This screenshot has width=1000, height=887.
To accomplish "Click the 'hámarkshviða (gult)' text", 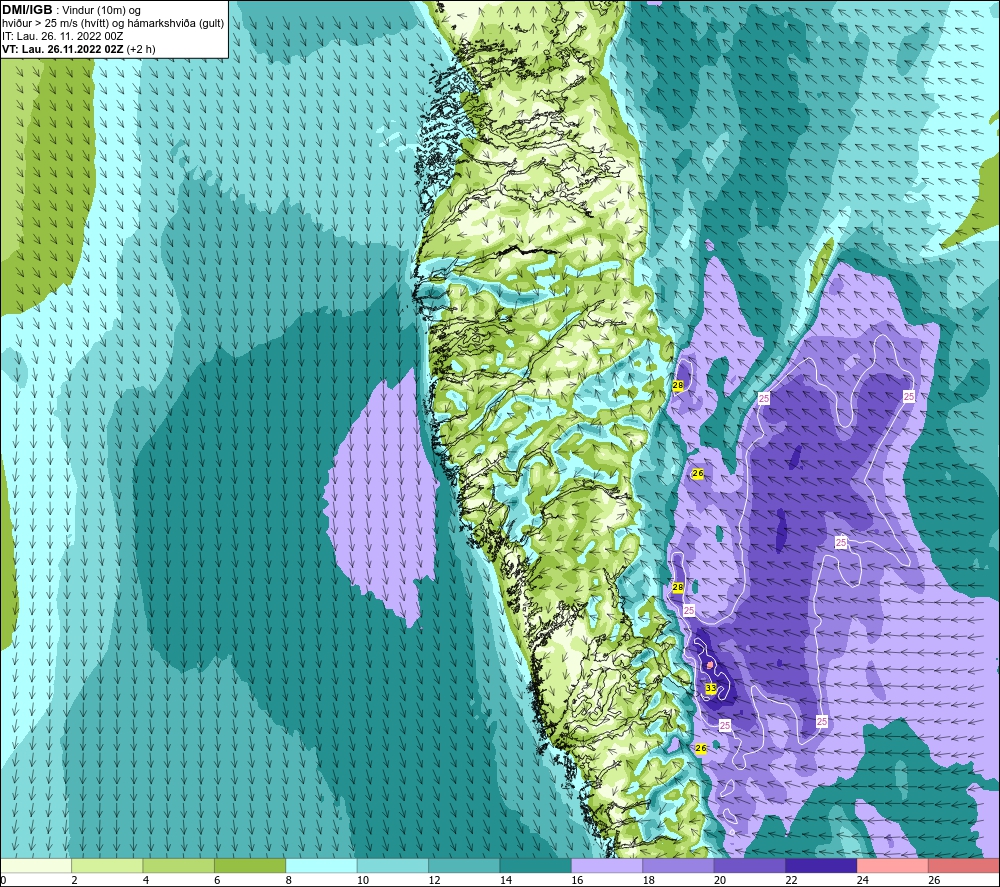I will coord(176,24).
